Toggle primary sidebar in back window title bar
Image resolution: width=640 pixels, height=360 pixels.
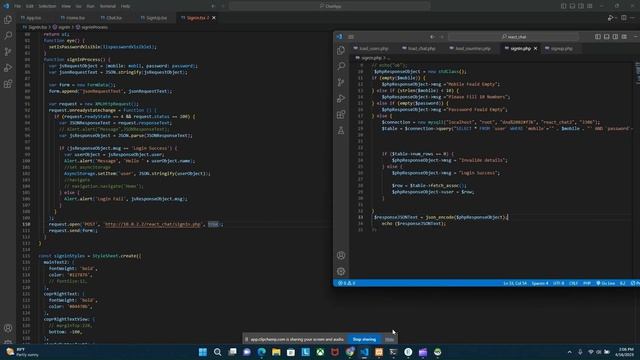click(563, 6)
